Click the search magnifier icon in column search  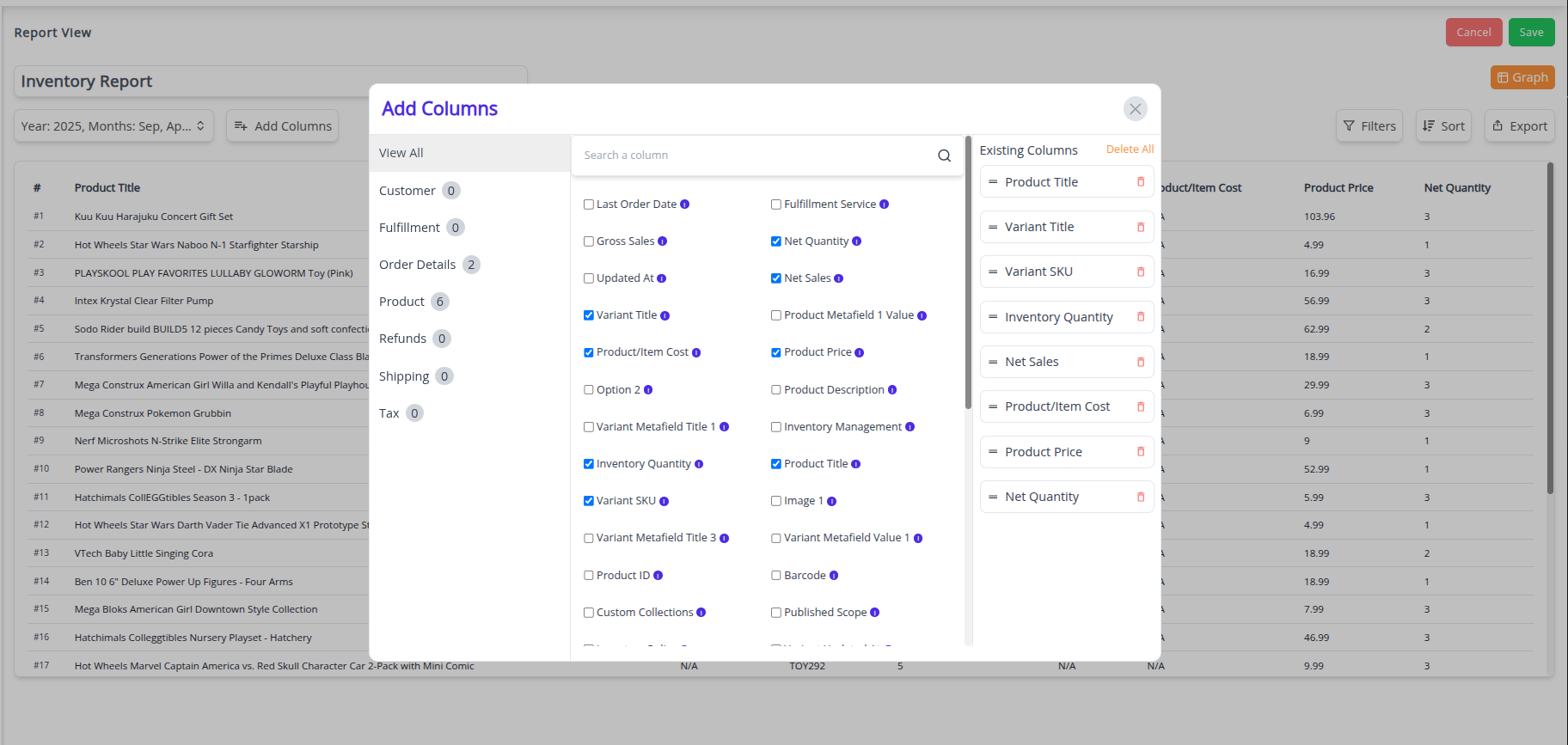(944, 156)
